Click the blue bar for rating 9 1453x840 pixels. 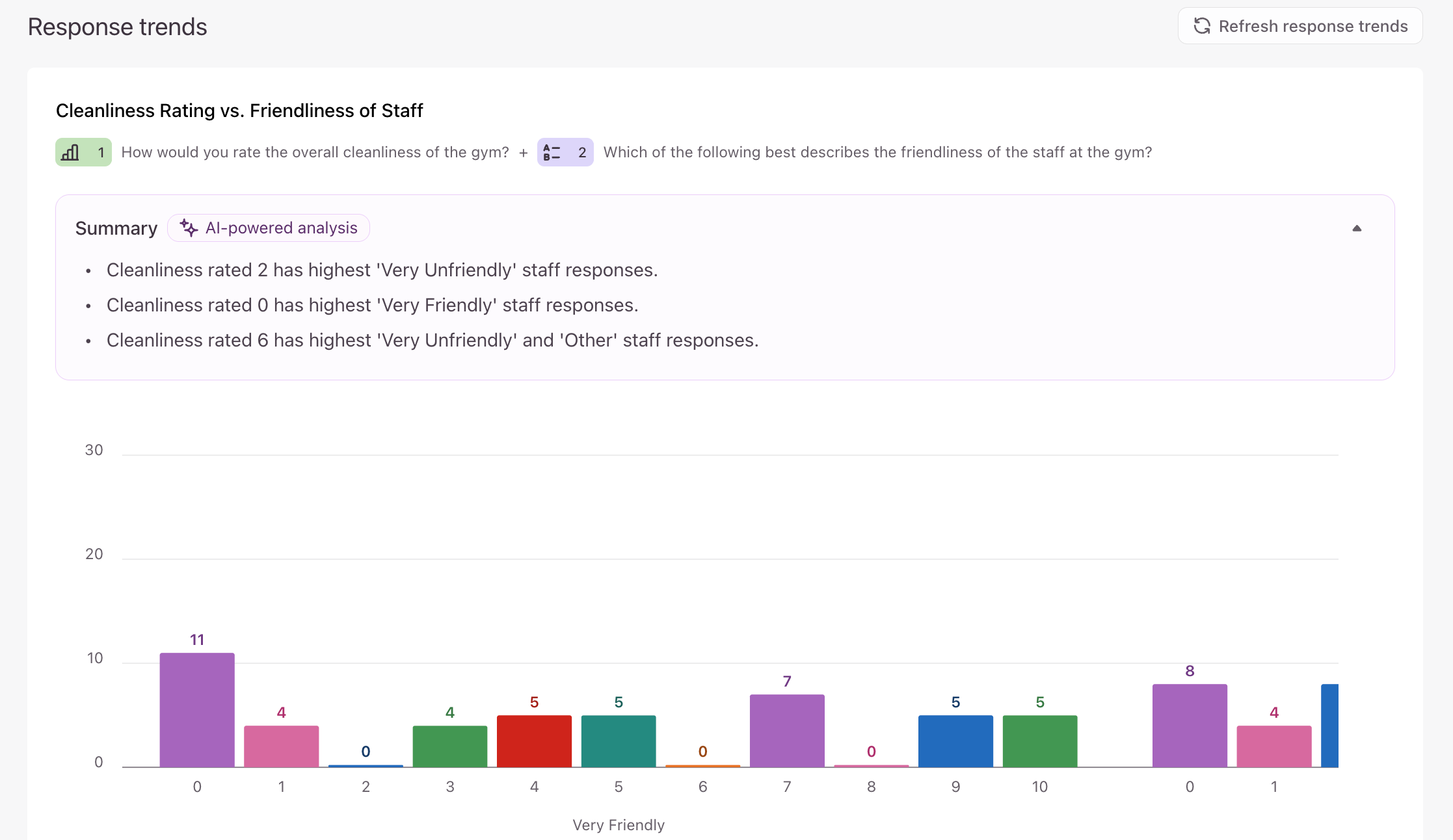point(955,741)
